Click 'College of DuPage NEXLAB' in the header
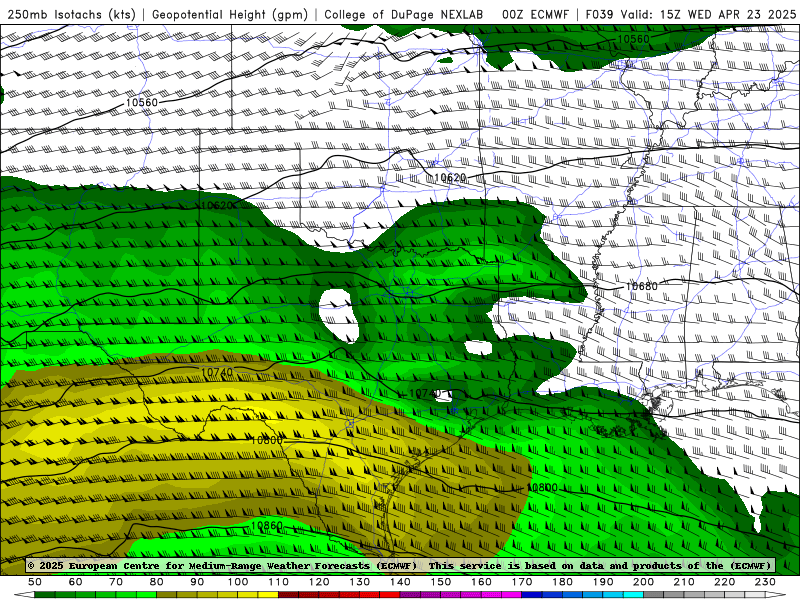The image size is (800, 600). click(x=404, y=14)
